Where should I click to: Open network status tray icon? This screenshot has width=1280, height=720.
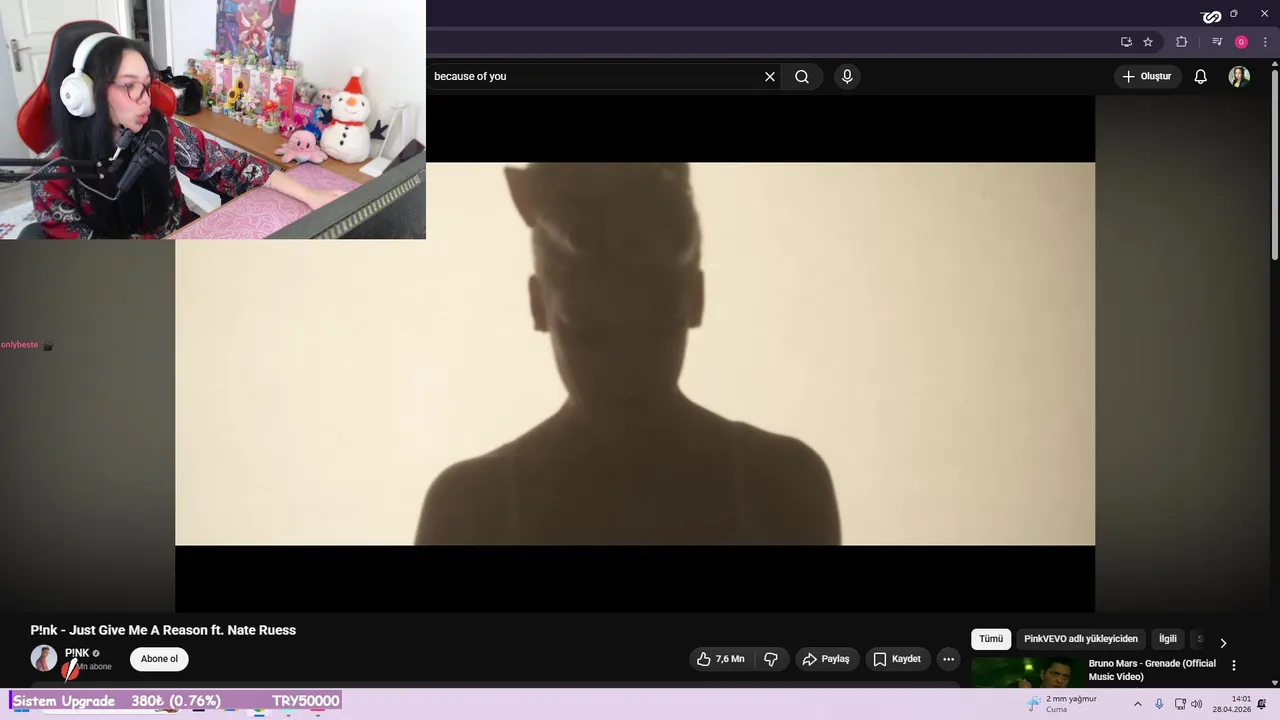(x=1180, y=704)
